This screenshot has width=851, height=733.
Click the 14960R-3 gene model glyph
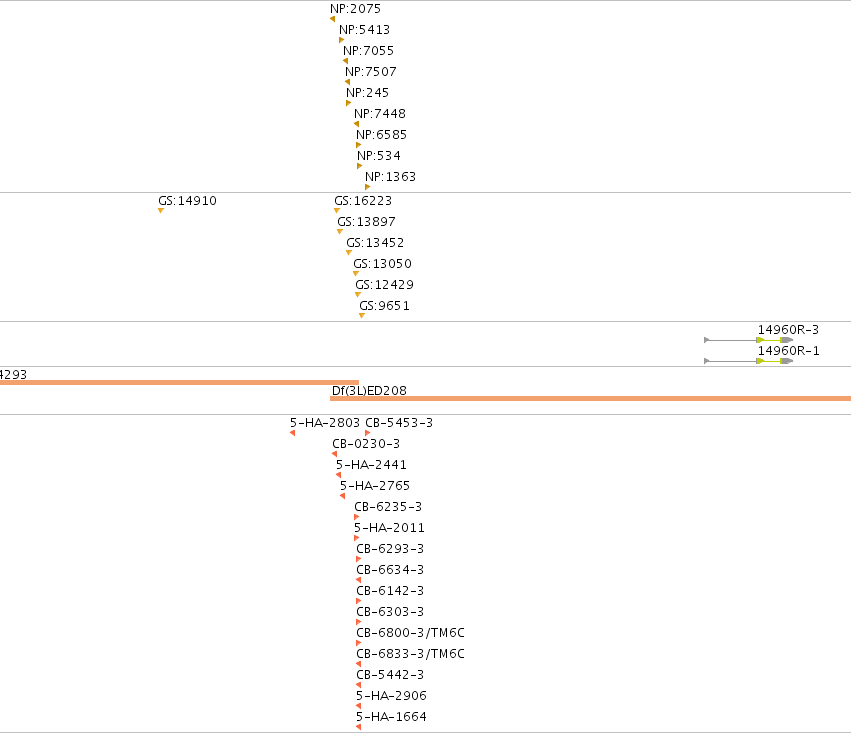click(x=748, y=340)
